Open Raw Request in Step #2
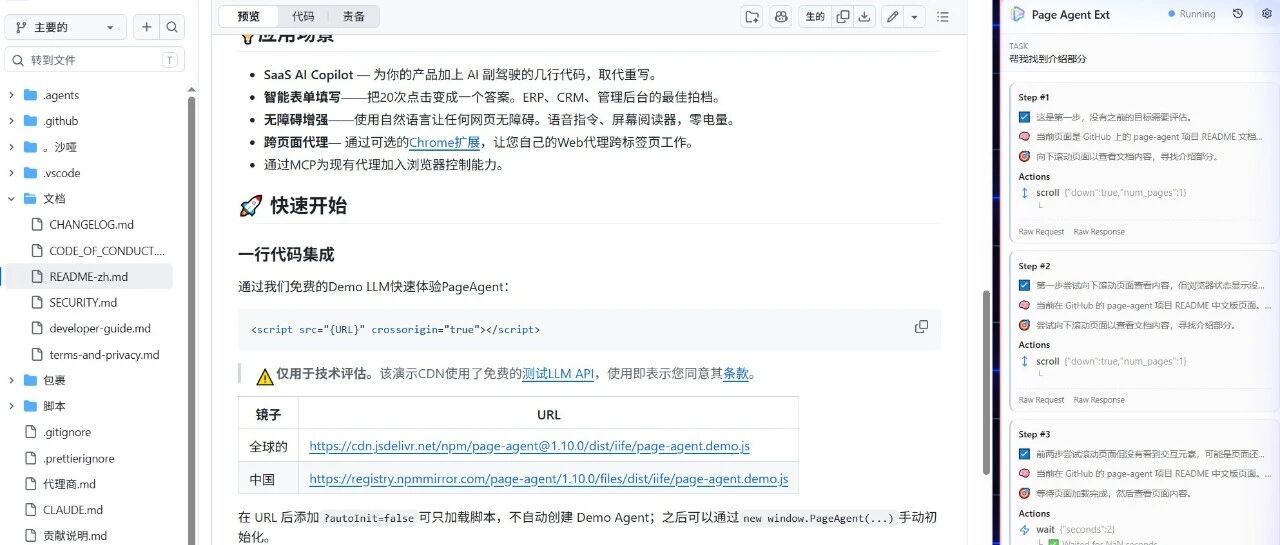This screenshot has height=545, width=1280. click(1041, 400)
